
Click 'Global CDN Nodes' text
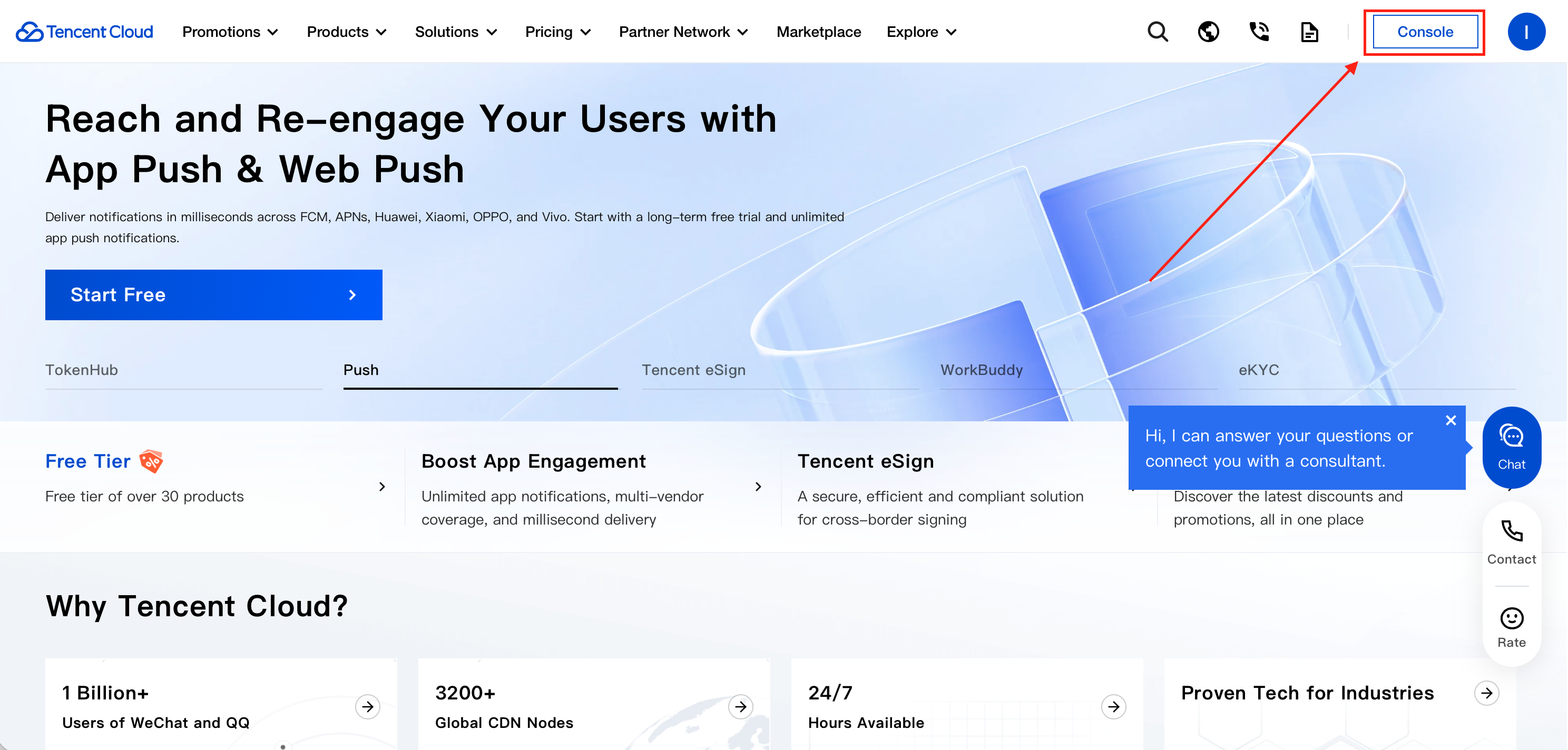click(x=504, y=723)
